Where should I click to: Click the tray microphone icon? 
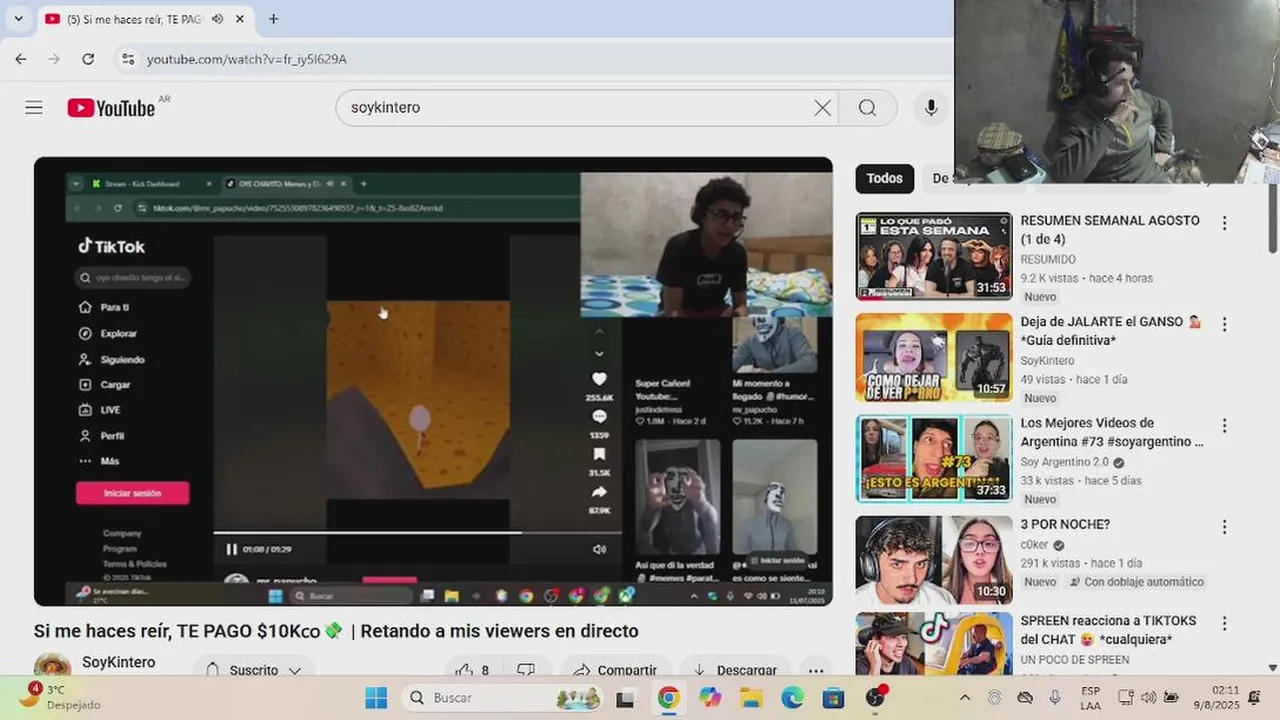[x=1054, y=698]
